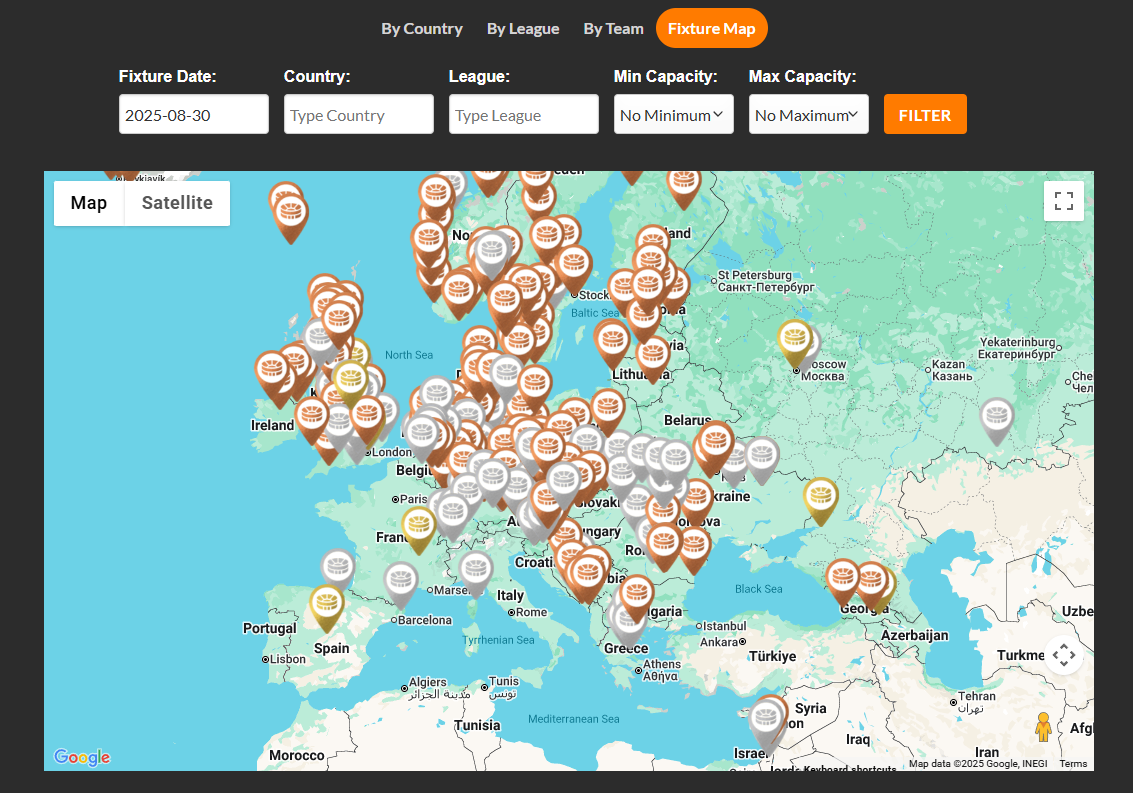1133x793 pixels.
Task: Open the Min Capacity dropdown
Action: click(673, 115)
